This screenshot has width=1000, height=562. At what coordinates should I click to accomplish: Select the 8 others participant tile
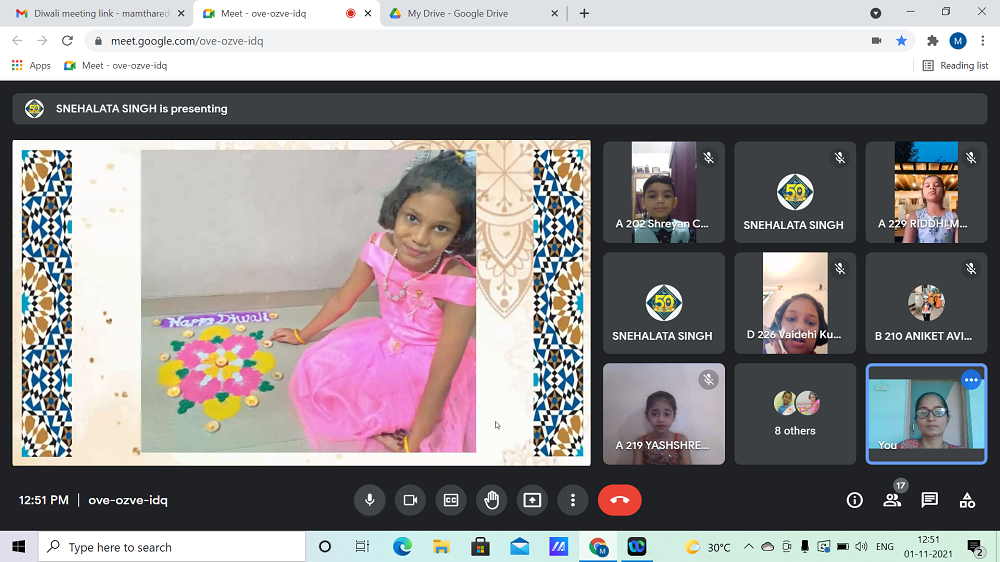pyautogui.click(x=795, y=414)
